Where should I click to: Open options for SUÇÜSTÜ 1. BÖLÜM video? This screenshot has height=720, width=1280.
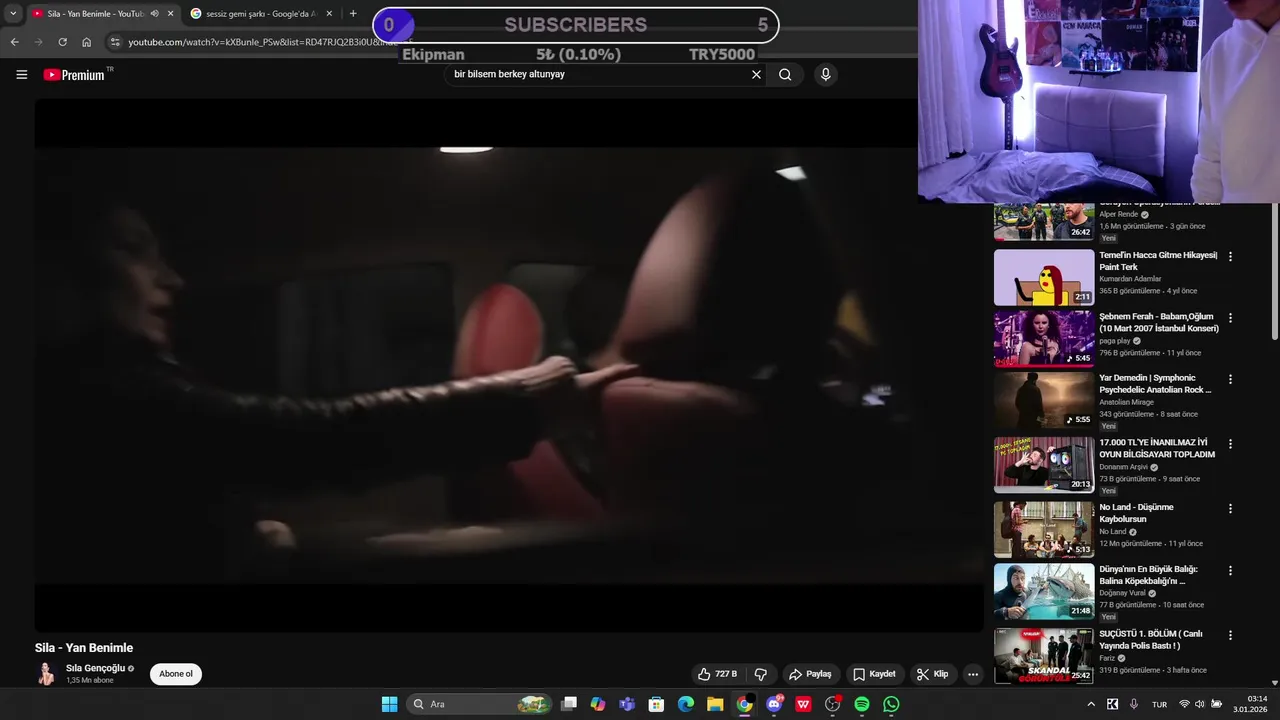[1230, 634]
